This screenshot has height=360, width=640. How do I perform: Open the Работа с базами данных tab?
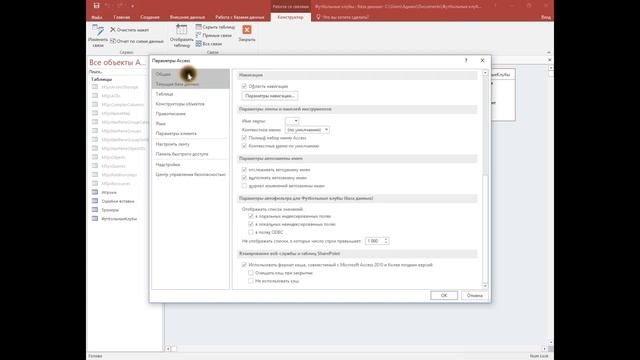[x=240, y=17]
